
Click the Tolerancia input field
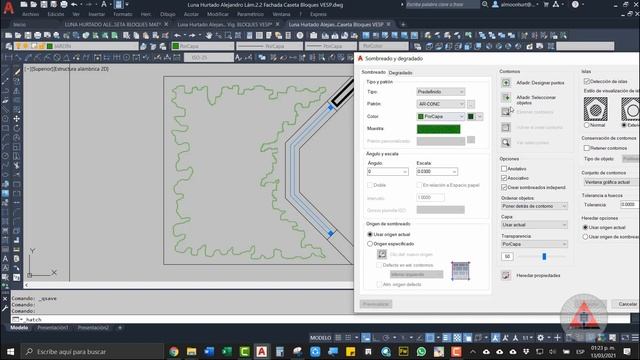629,204
